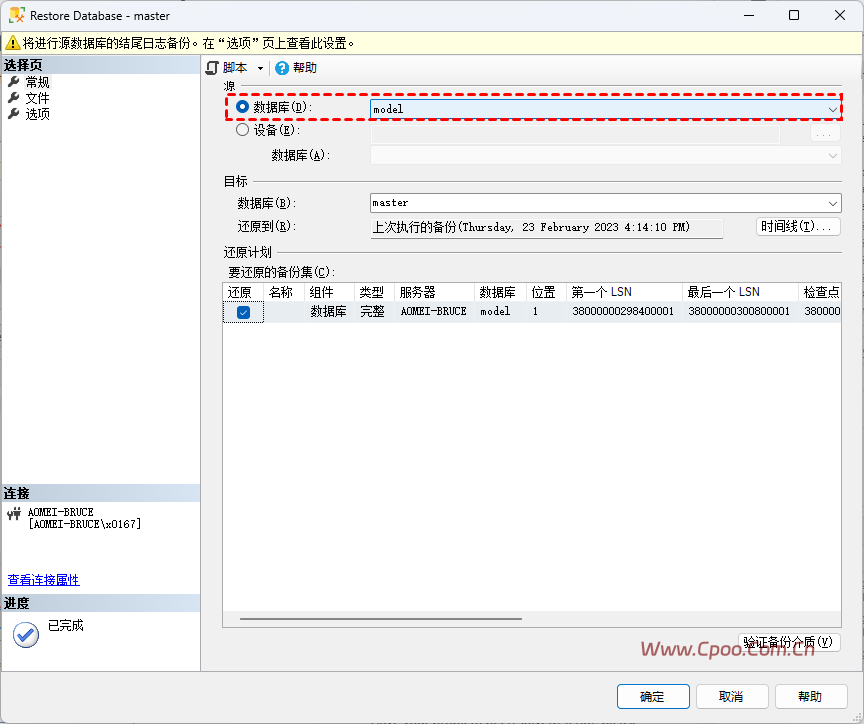Click the 还原到 restore-to field
This screenshot has height=724, width=864.
click(547, 227)
